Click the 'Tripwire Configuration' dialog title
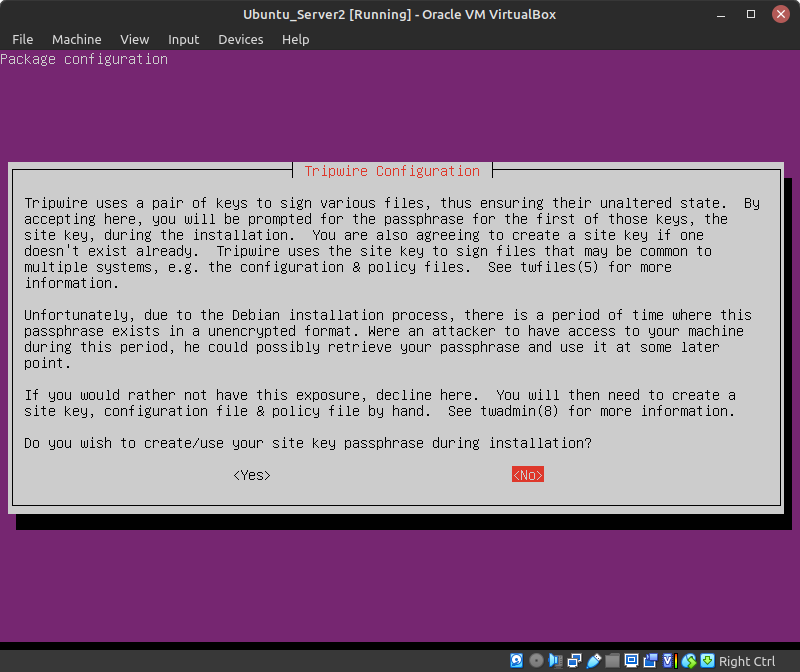This screenshot has width=800, height=672. point(392,171)
